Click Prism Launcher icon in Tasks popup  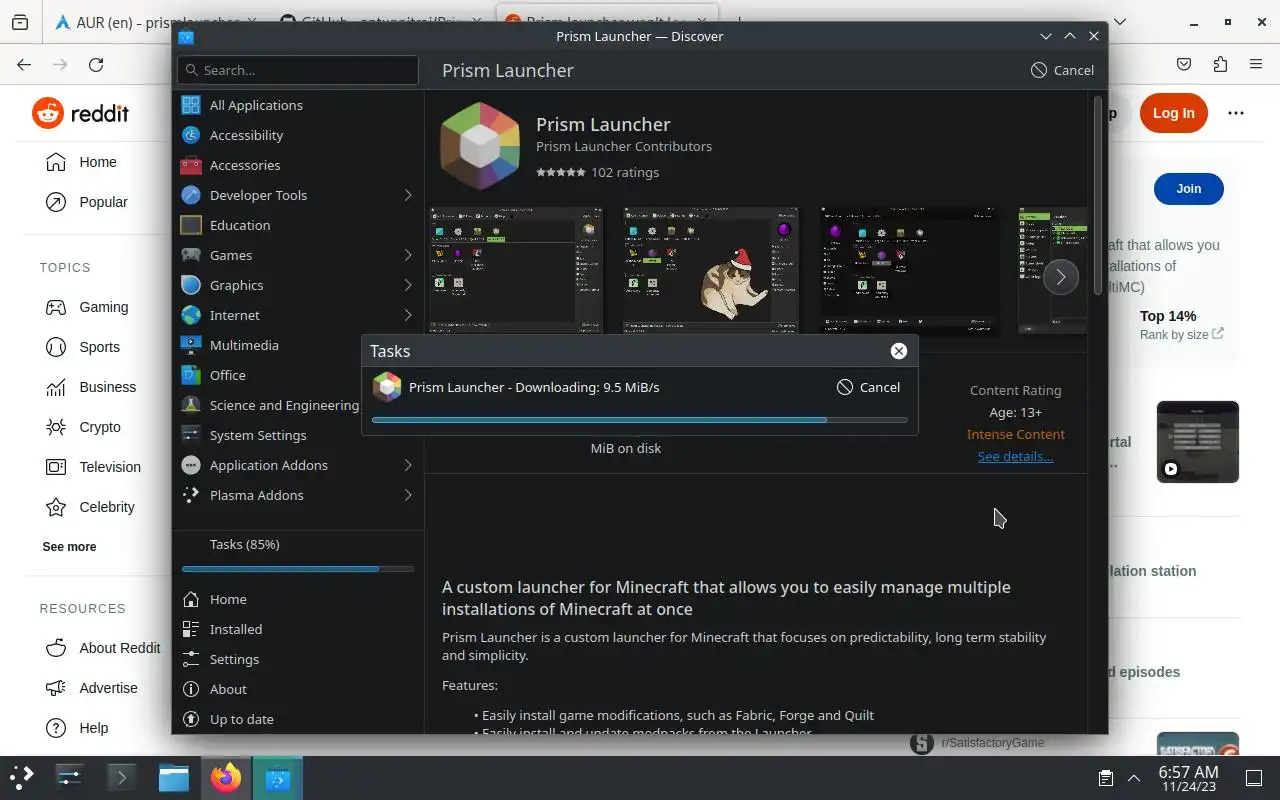tap(387, 387)
